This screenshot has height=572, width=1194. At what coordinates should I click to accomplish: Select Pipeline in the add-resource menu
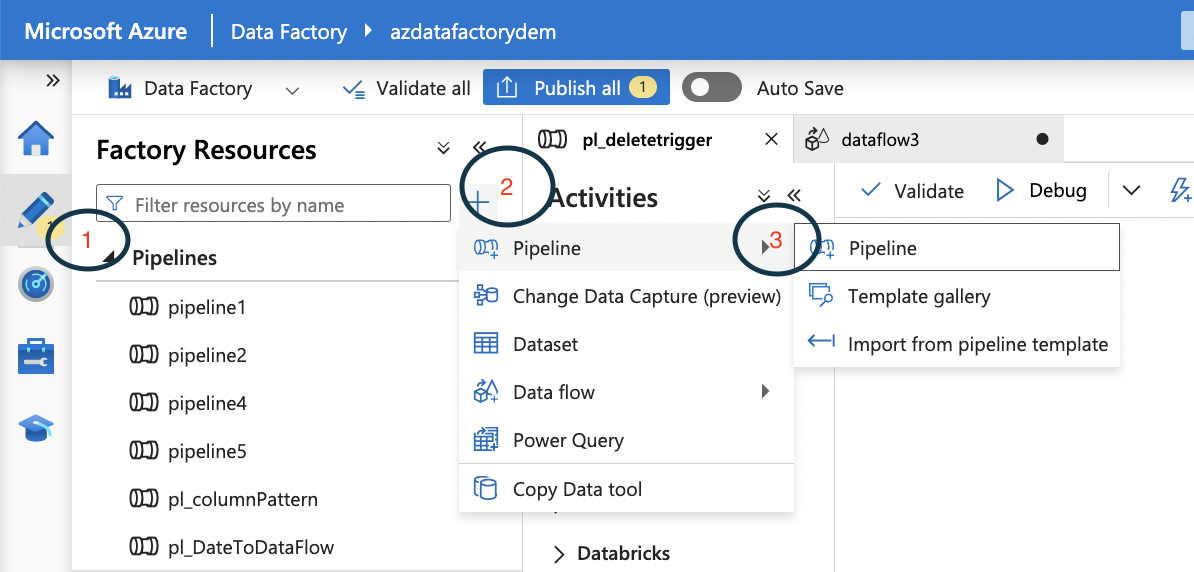(626, 248)
